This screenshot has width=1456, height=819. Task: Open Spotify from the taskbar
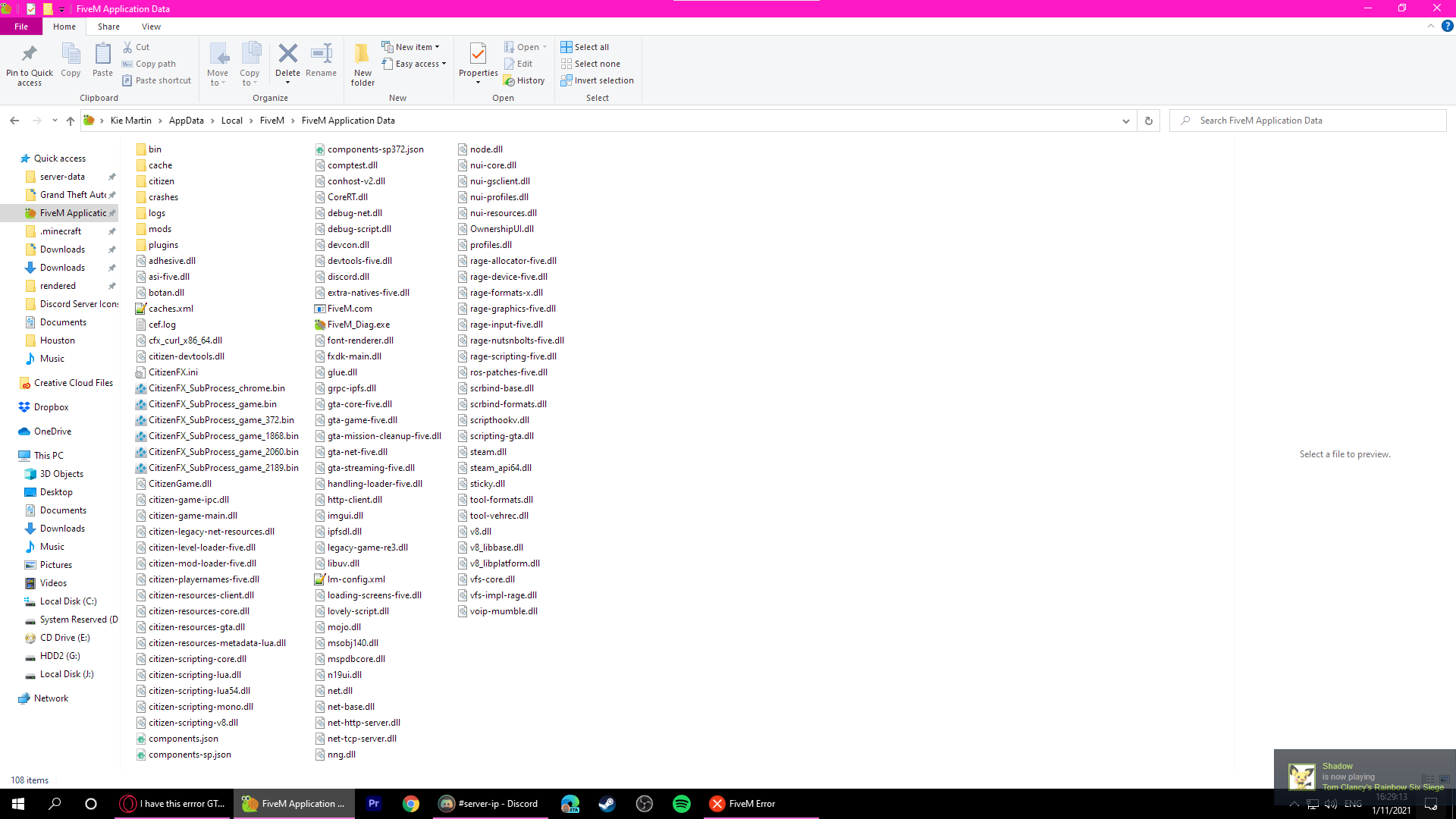click(x=681, y=804)
